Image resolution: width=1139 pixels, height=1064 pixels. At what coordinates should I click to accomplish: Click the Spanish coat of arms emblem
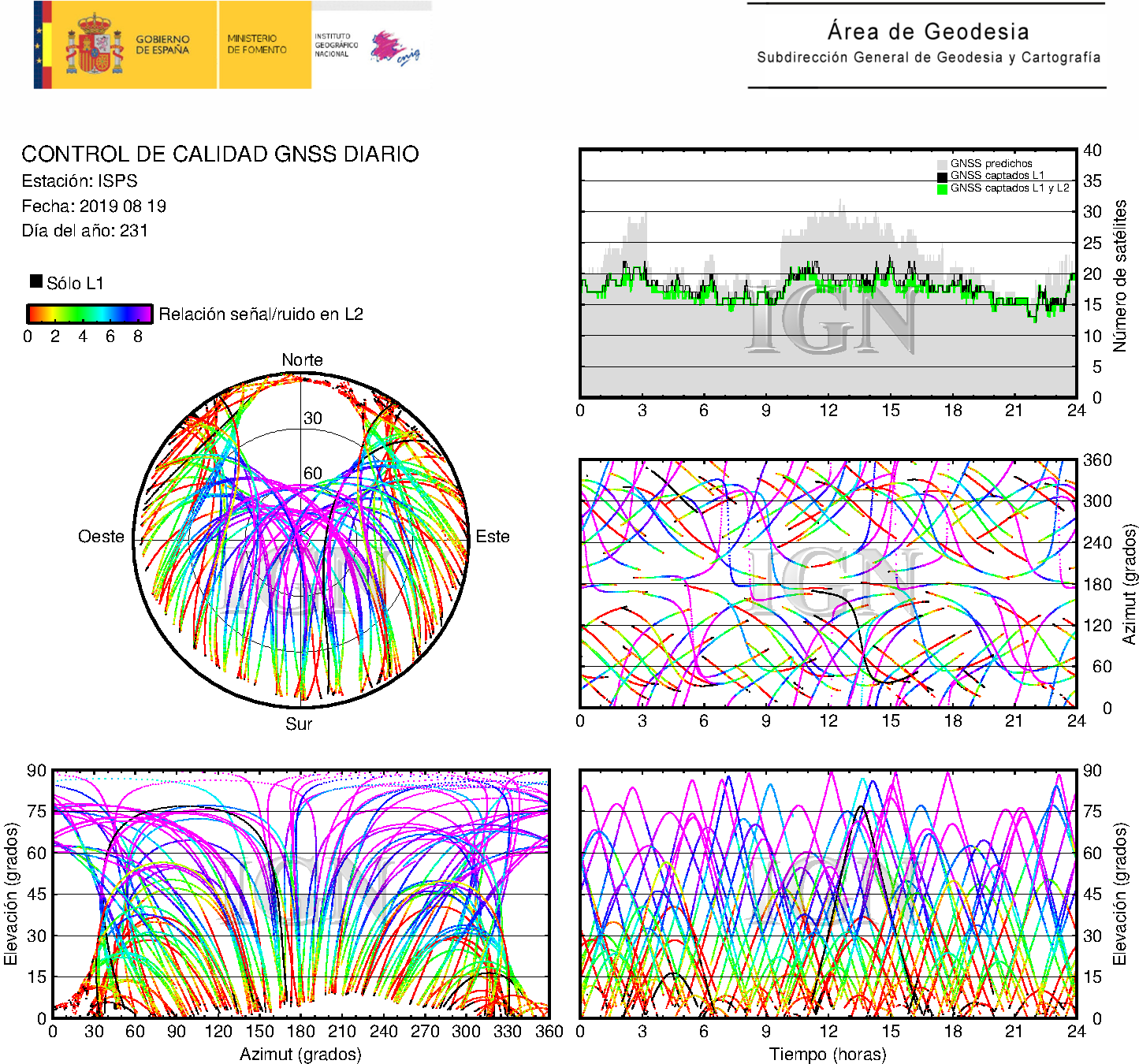point(94,45)
